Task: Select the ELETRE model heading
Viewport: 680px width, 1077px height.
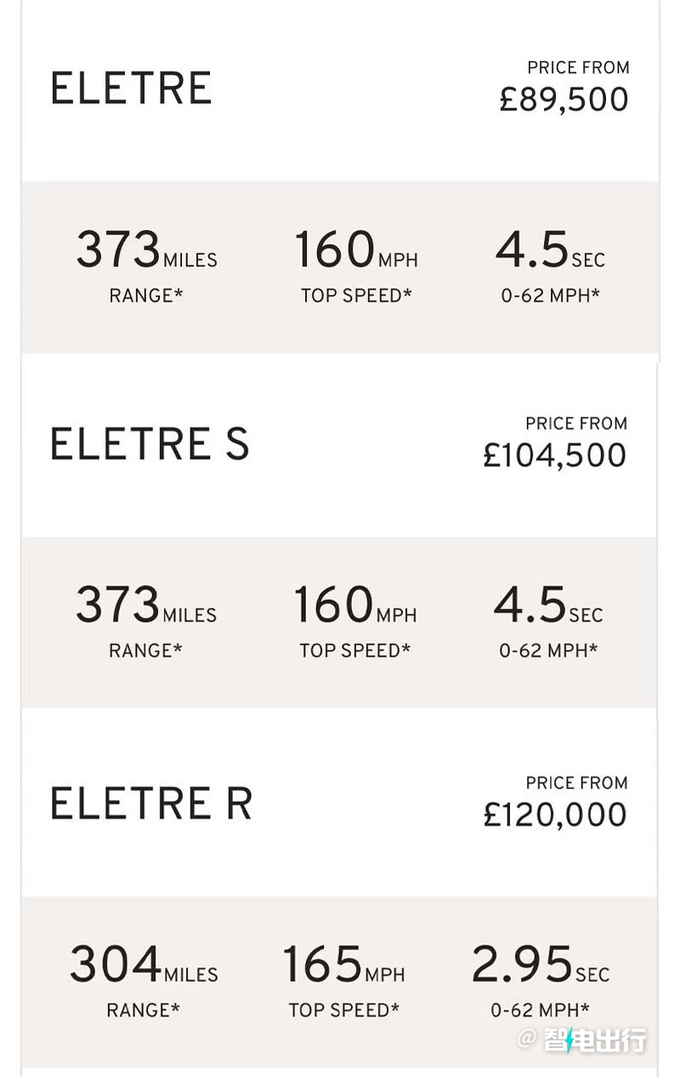Action: click(x=131, y=88)
